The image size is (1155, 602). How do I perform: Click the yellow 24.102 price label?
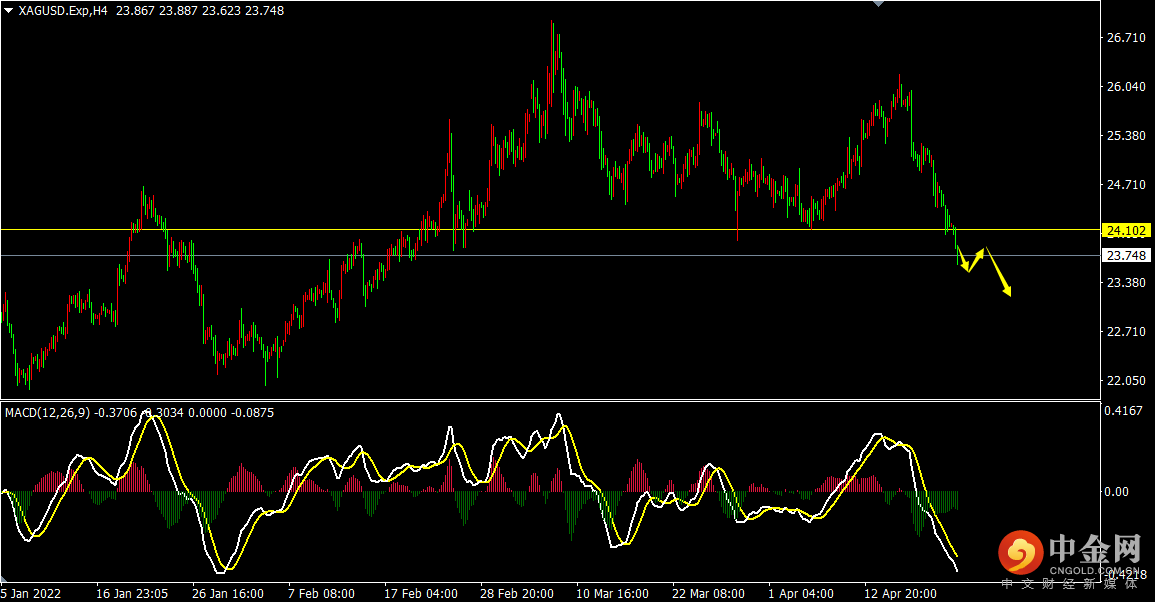[x=1126, y=231]
